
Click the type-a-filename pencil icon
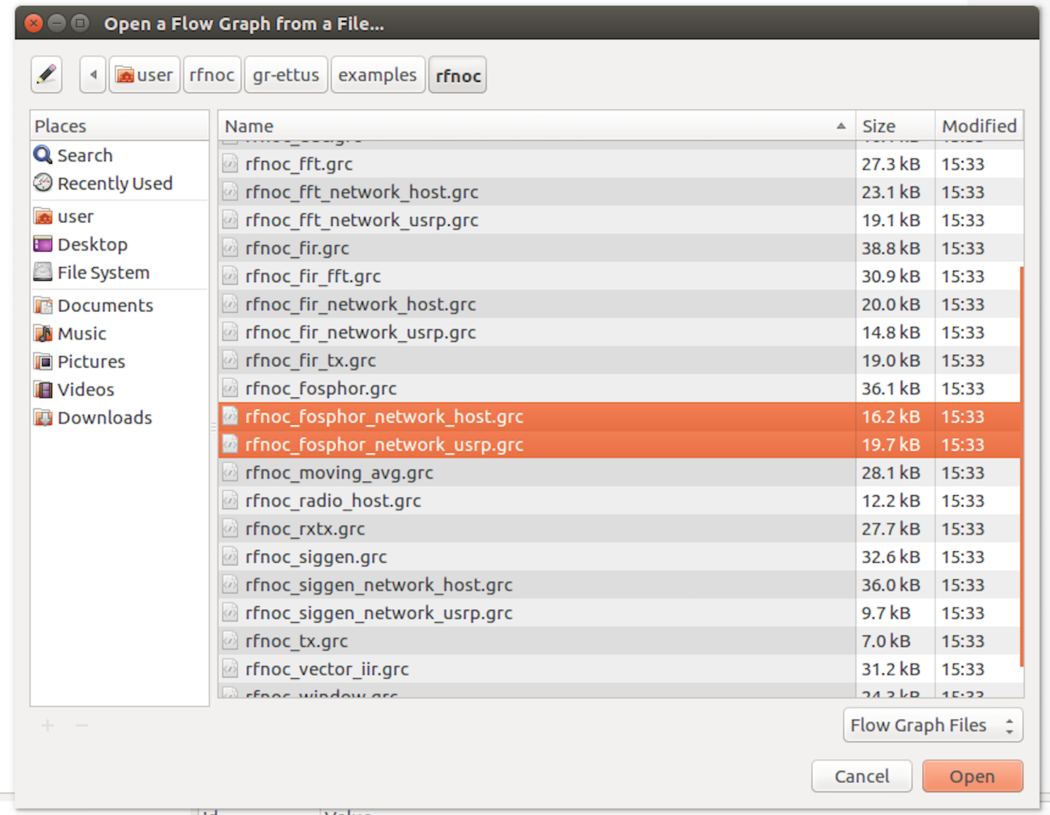tap(46, 74)
